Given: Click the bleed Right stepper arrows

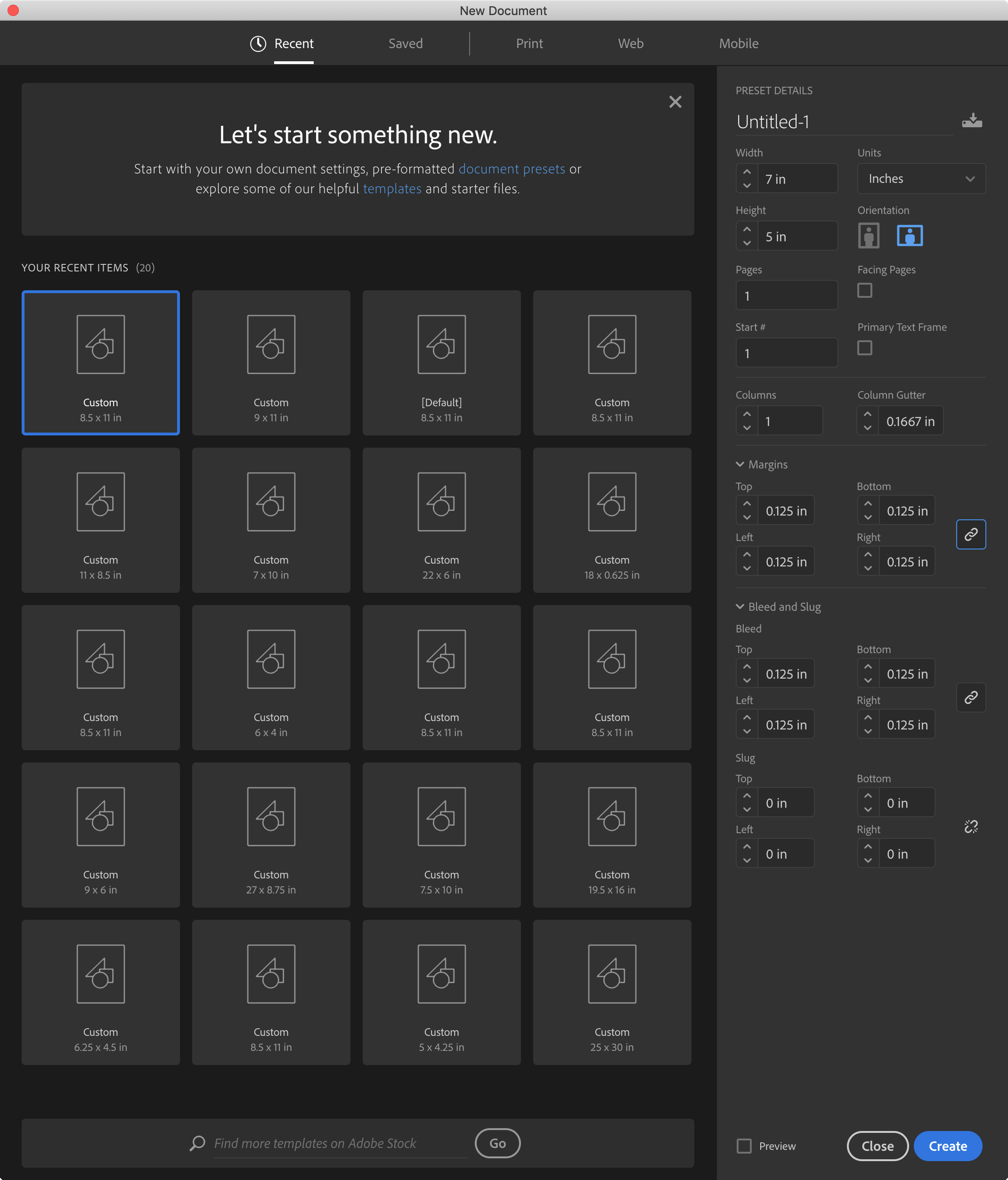Looking at the screenshot, I should pos(868,724).
